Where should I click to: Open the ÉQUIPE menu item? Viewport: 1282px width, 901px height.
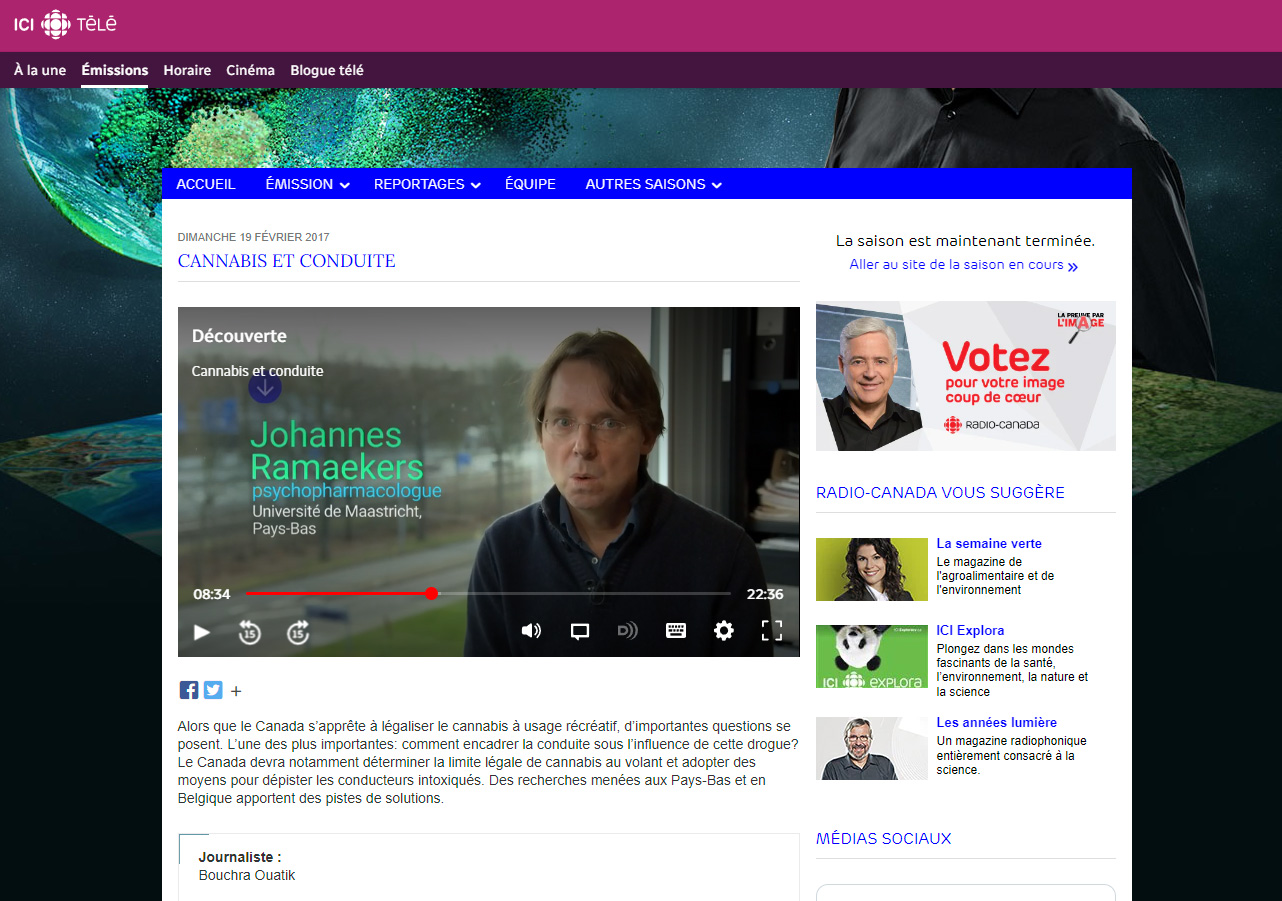pyautogui.click(x=530, y=184)
